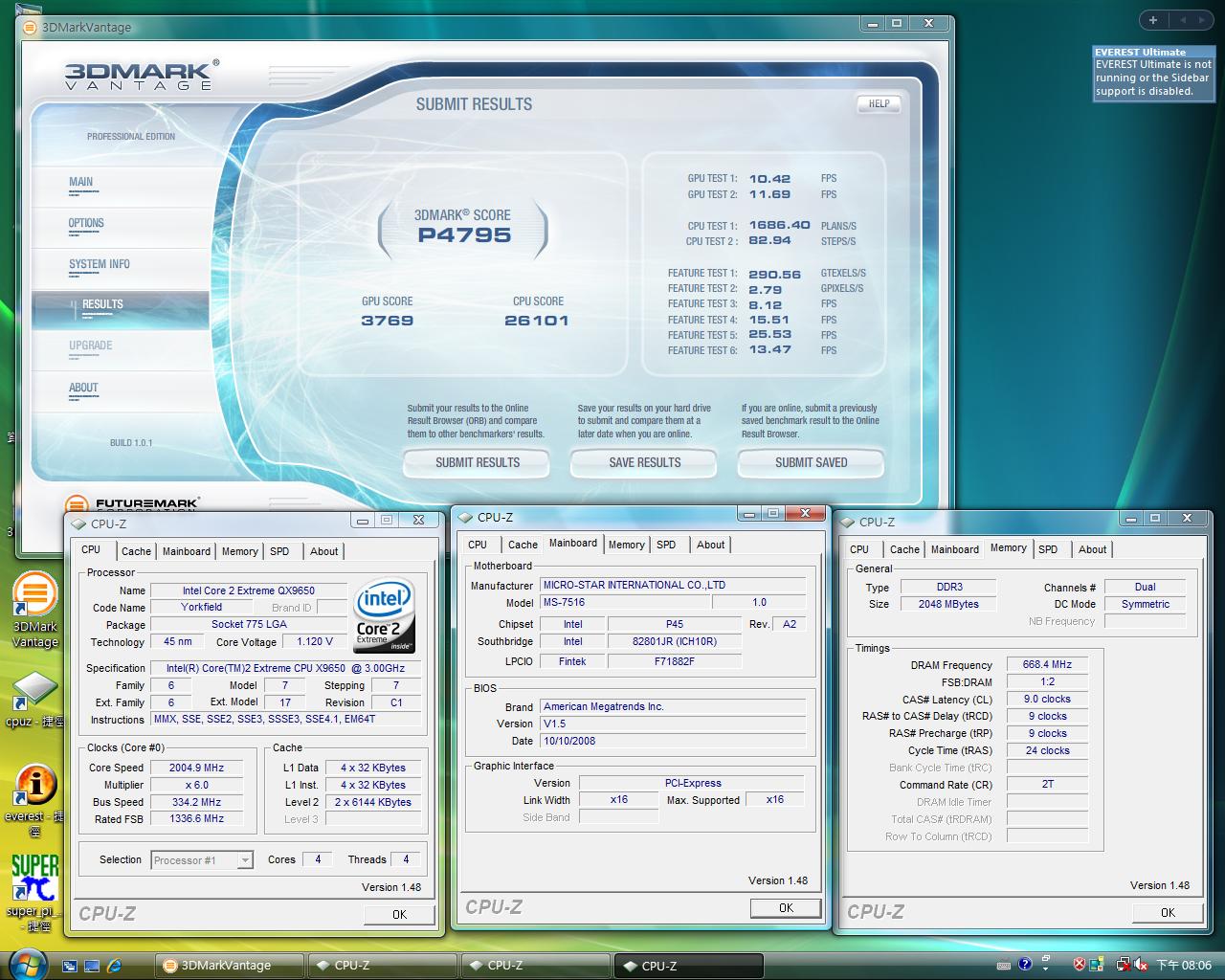Open the Windows Start orb
The width and height of the screenshot is (1225, 980).
pos(28,964)
